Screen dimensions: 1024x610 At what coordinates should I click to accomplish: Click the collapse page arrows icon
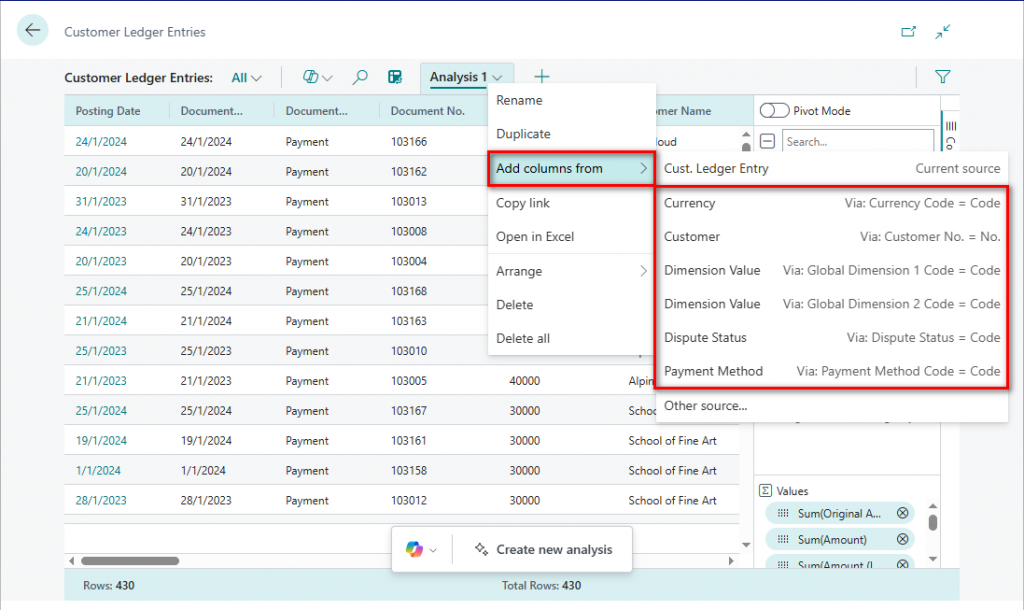point(942,32)
